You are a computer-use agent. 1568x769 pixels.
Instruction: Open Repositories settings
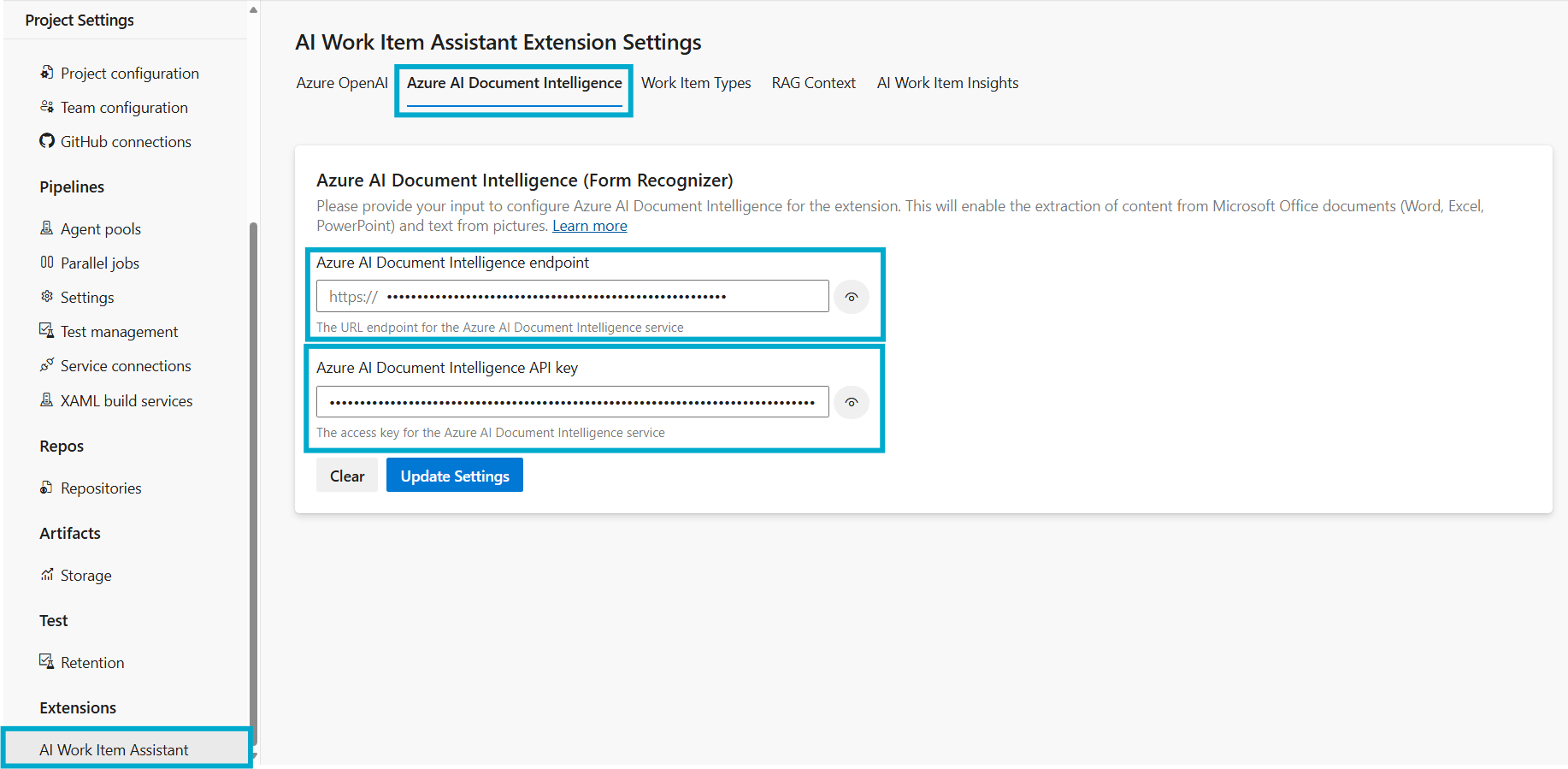(101, 488)
